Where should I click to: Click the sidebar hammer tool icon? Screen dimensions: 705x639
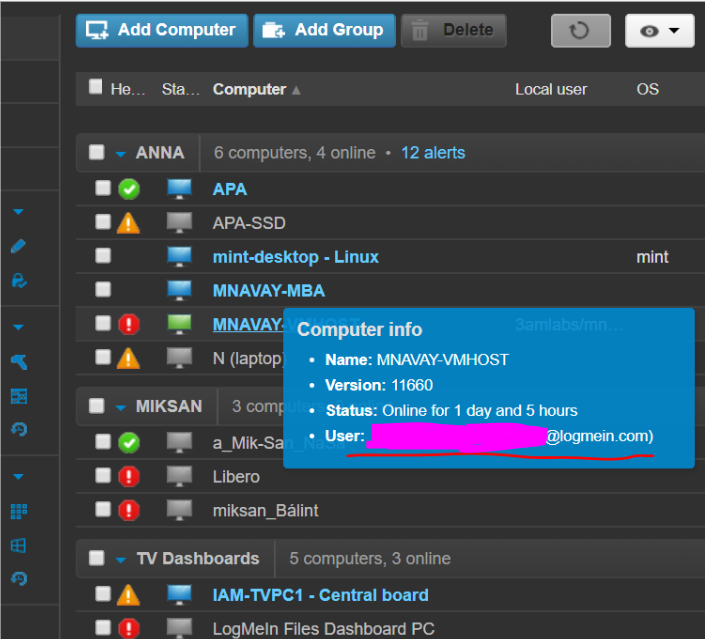[19, 362]
